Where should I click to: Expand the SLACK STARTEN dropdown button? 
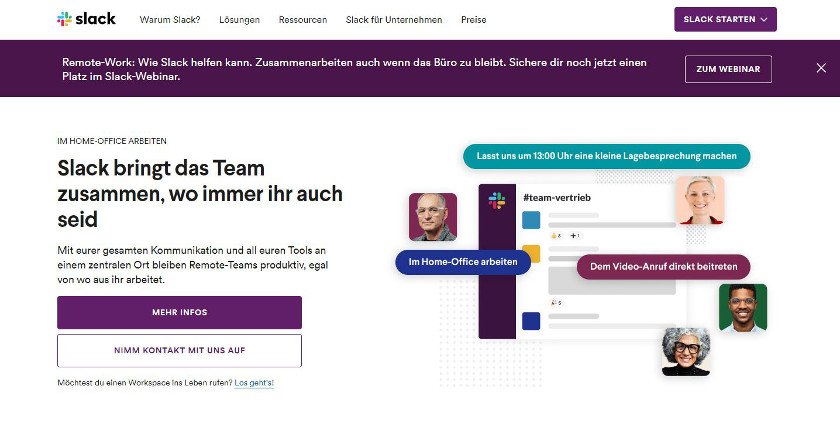click(725, 19)
